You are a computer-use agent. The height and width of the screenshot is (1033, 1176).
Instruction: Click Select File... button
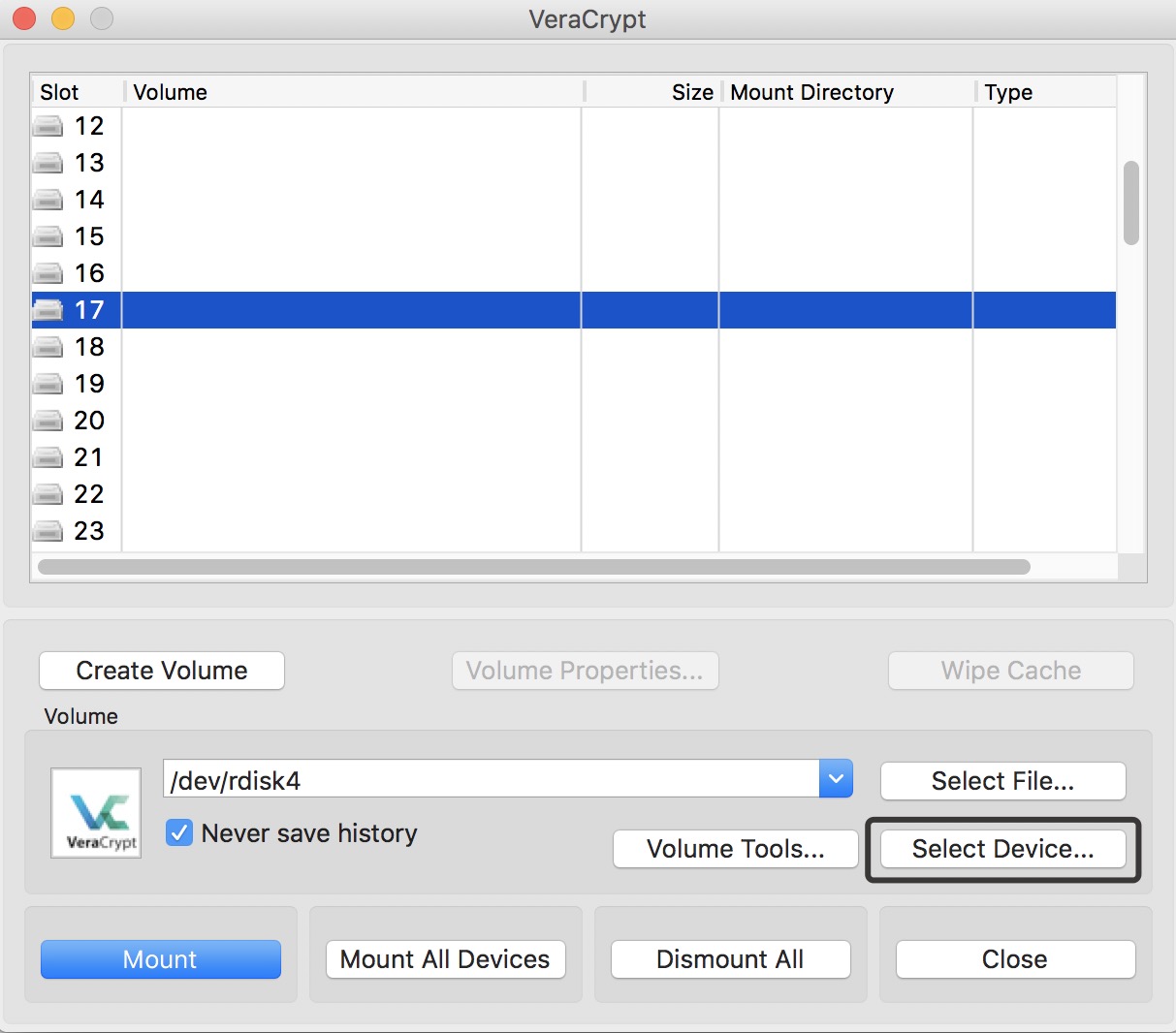[1003, 781]
